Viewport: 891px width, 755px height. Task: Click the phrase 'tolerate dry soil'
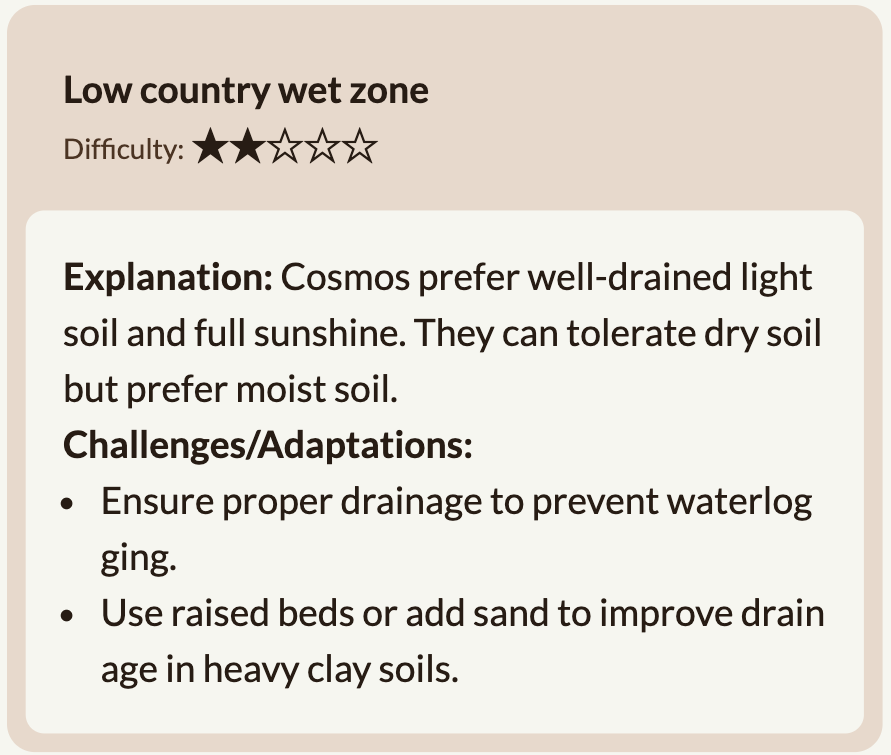tap(694, 333)
